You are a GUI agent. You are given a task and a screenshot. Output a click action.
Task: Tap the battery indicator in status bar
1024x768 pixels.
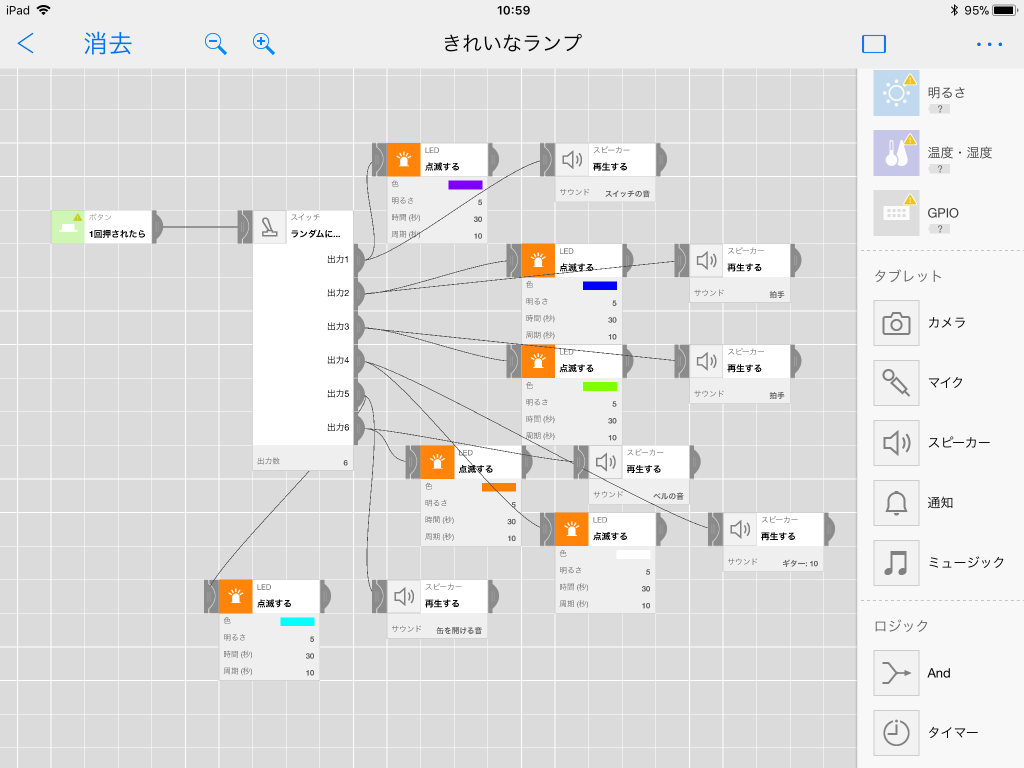tap(1004, 10)
